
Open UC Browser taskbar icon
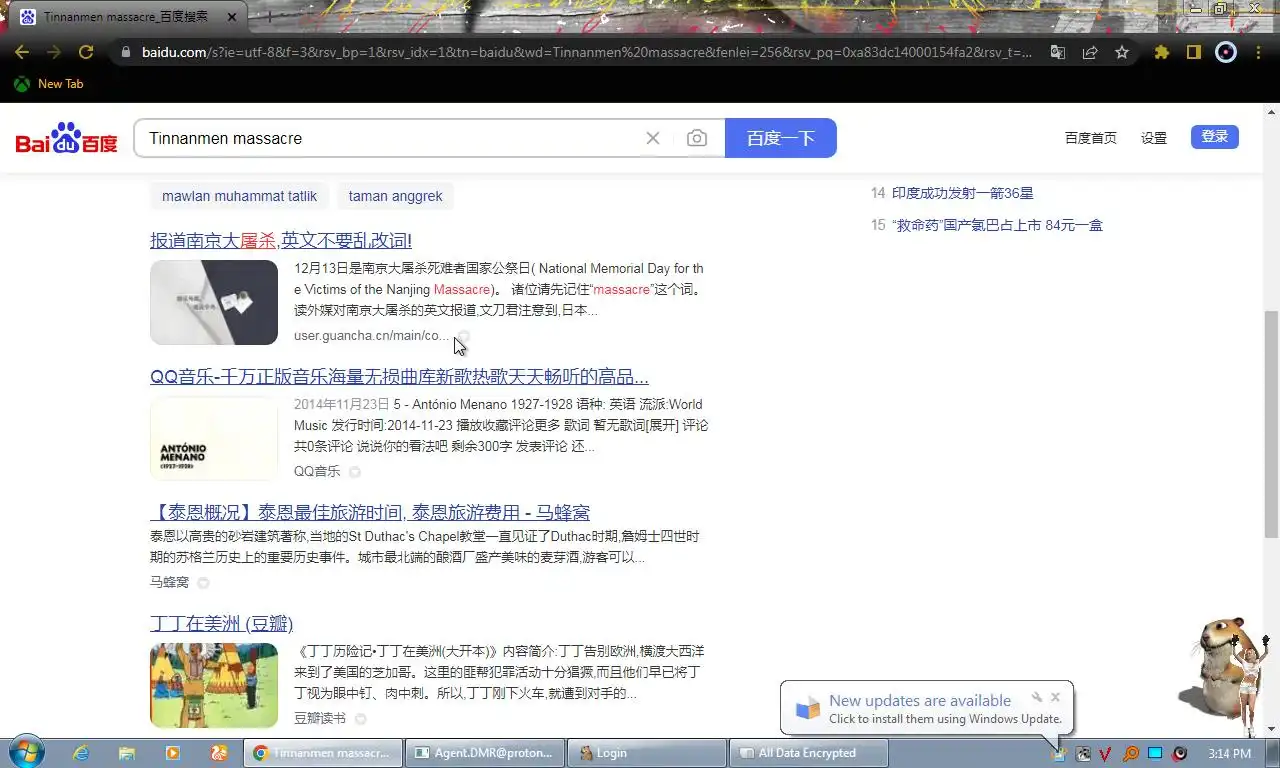click(x=218, y=753)
